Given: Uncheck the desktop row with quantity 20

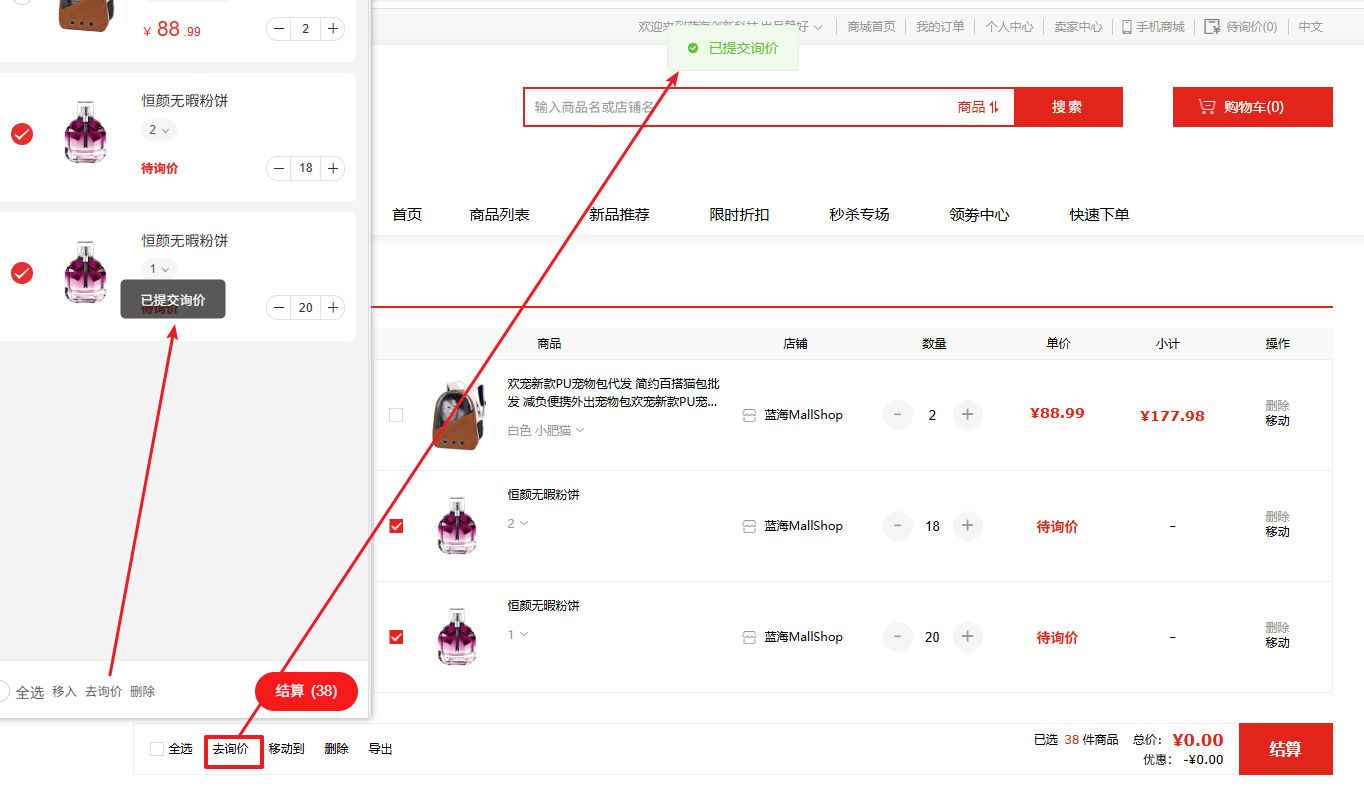Looking at the screenshot, I should tap(396, 636).
